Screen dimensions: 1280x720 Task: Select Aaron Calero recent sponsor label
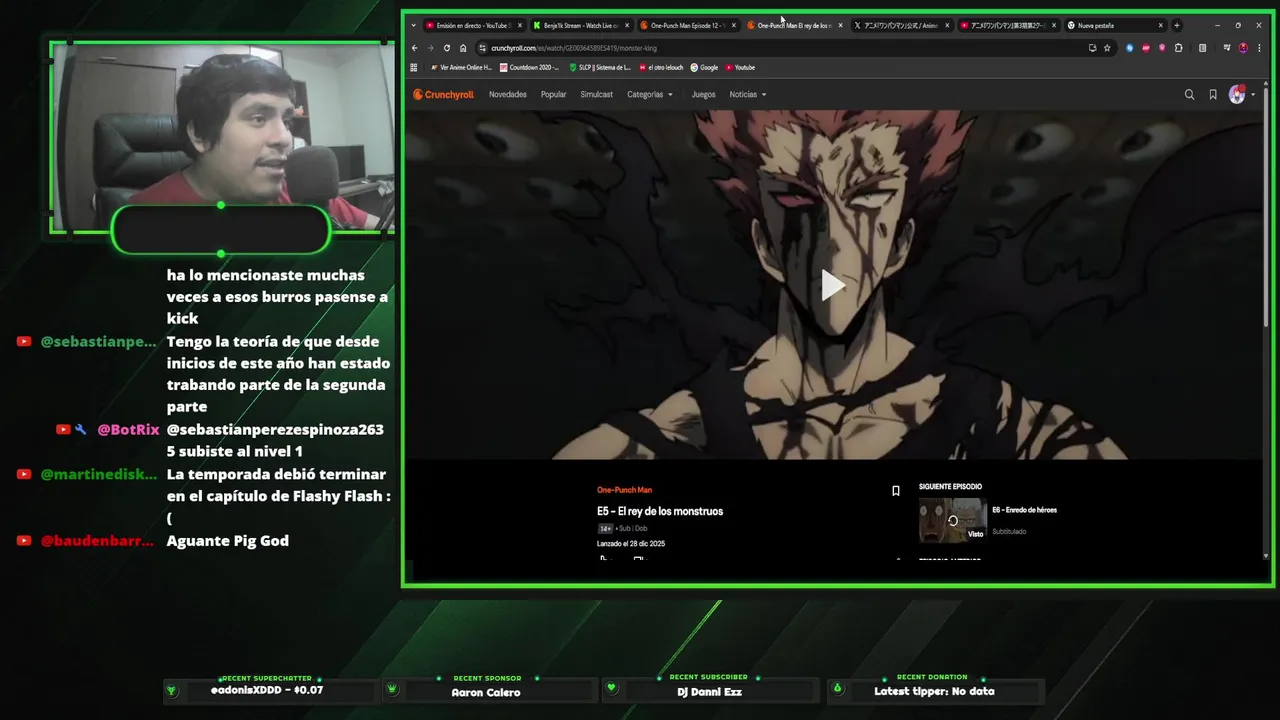pyautogui.click(x=486, y=692)
